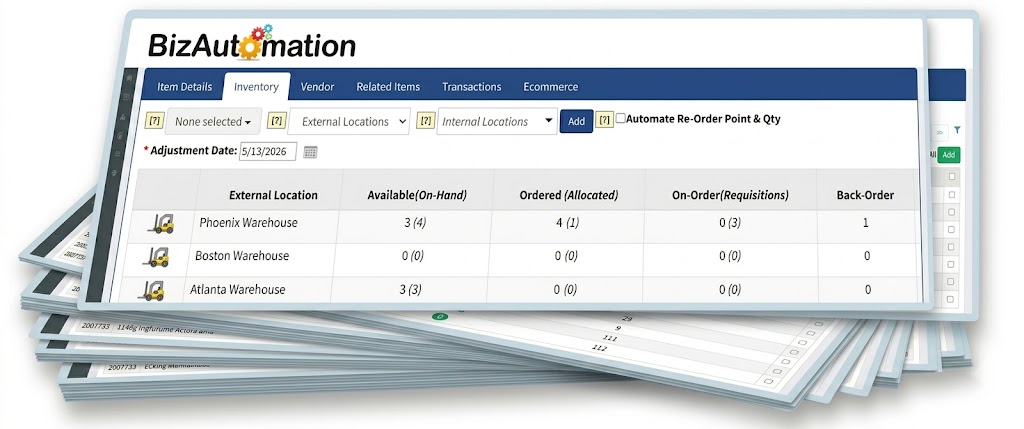Open the calendar picker beside Adjustment Date
Image resolution: width=1024 pixels, height=429 pixels.
coord(310,152)
